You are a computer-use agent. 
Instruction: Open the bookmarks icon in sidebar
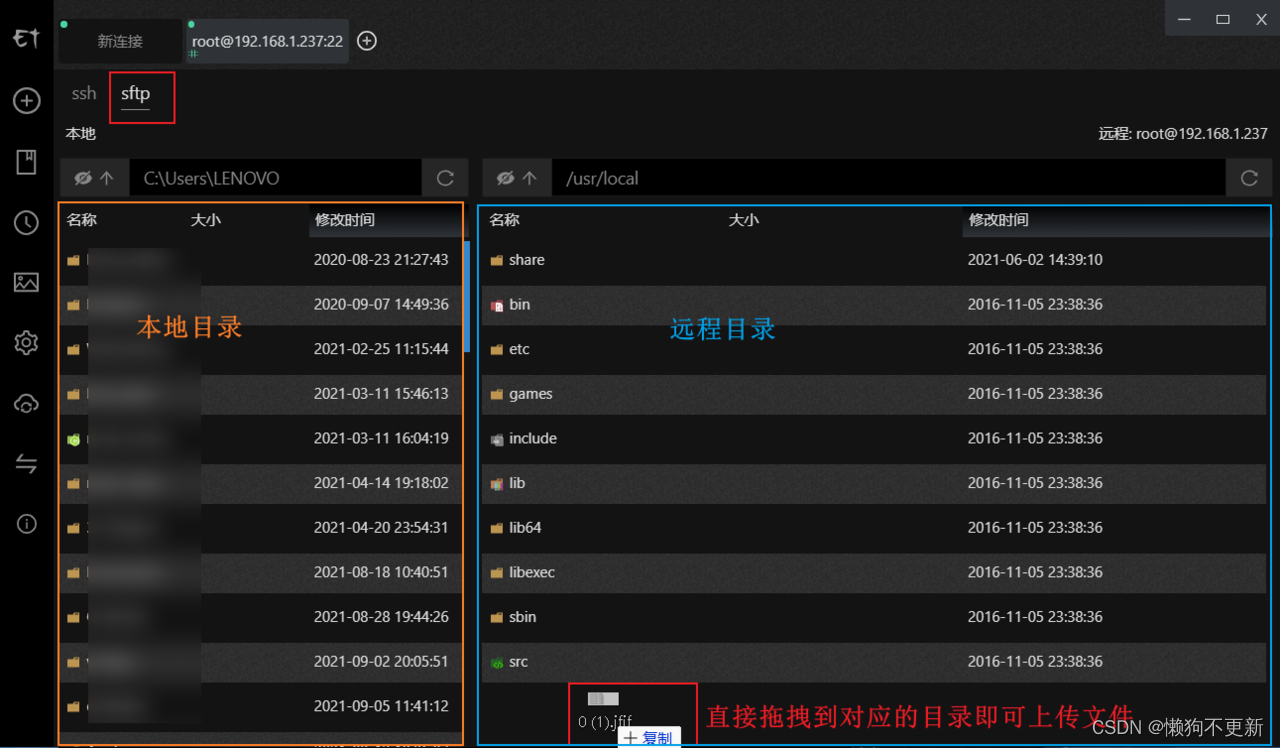26,162
